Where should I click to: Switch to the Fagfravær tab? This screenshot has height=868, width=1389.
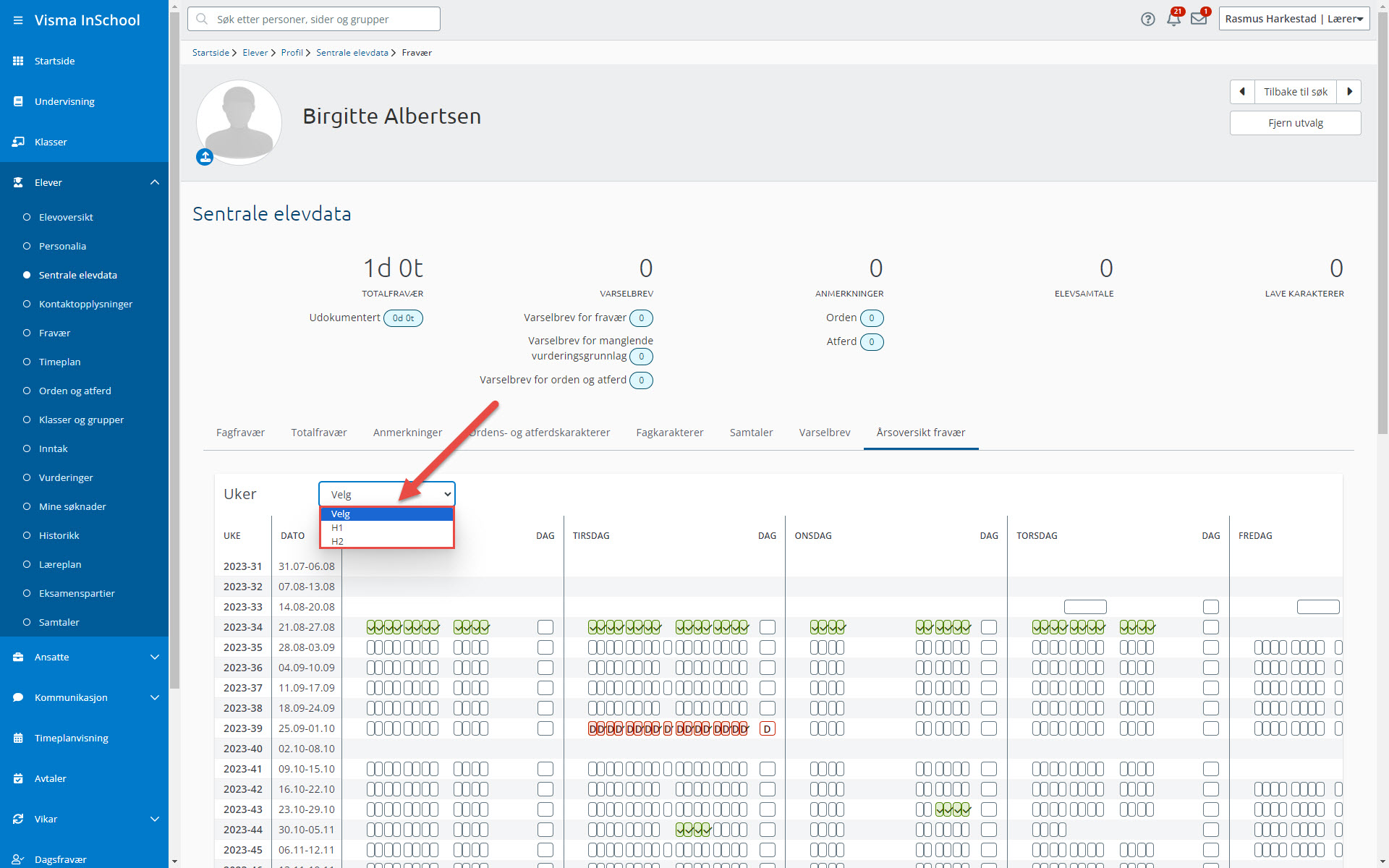(240, 433)
